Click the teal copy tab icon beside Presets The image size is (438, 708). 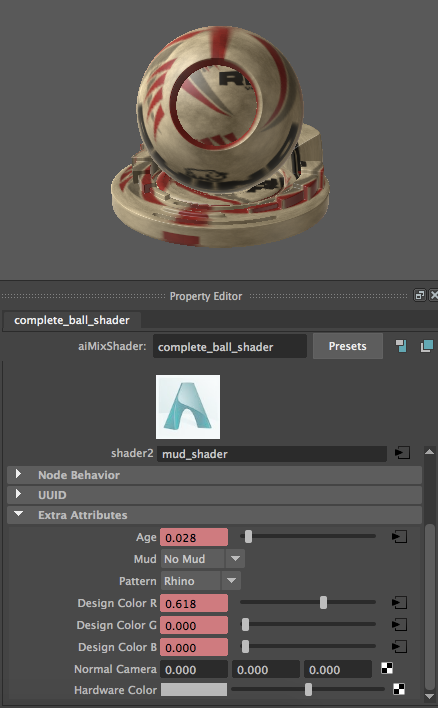pos(427,346)
